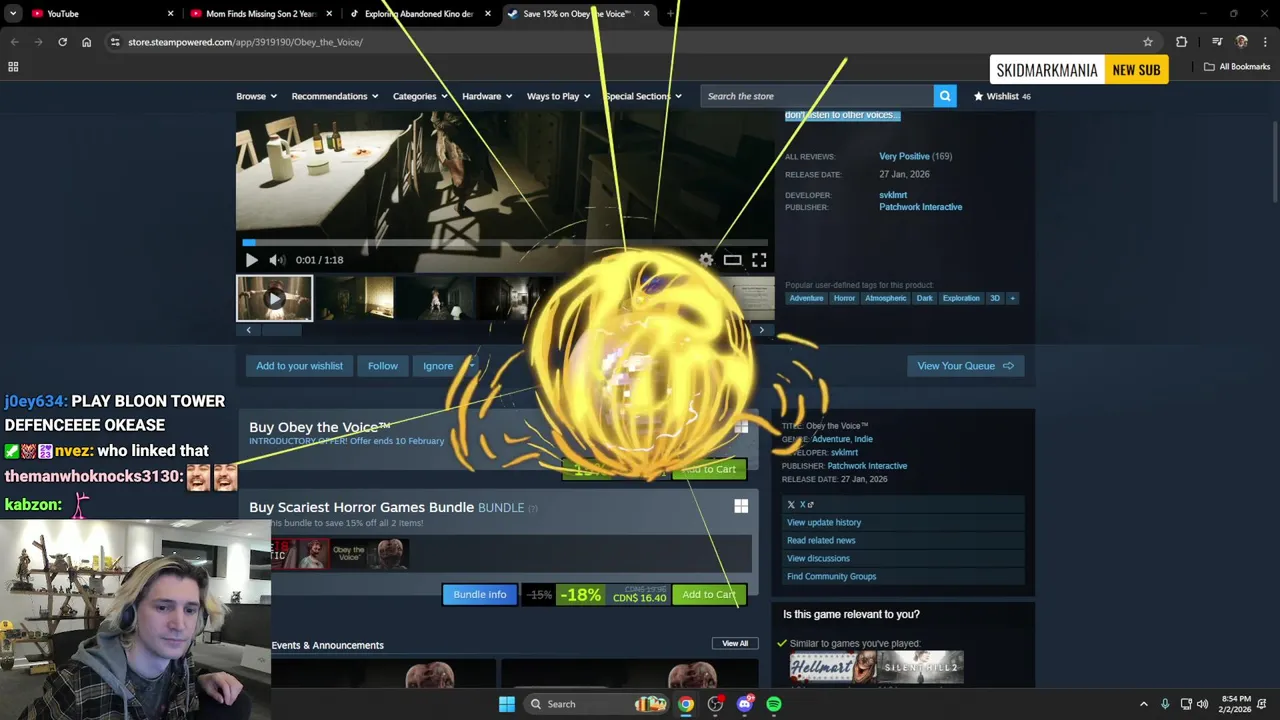This screenshot has height=720, width=1280.
Task: Show hidden system tray icons
Action: click(1144, 704)
